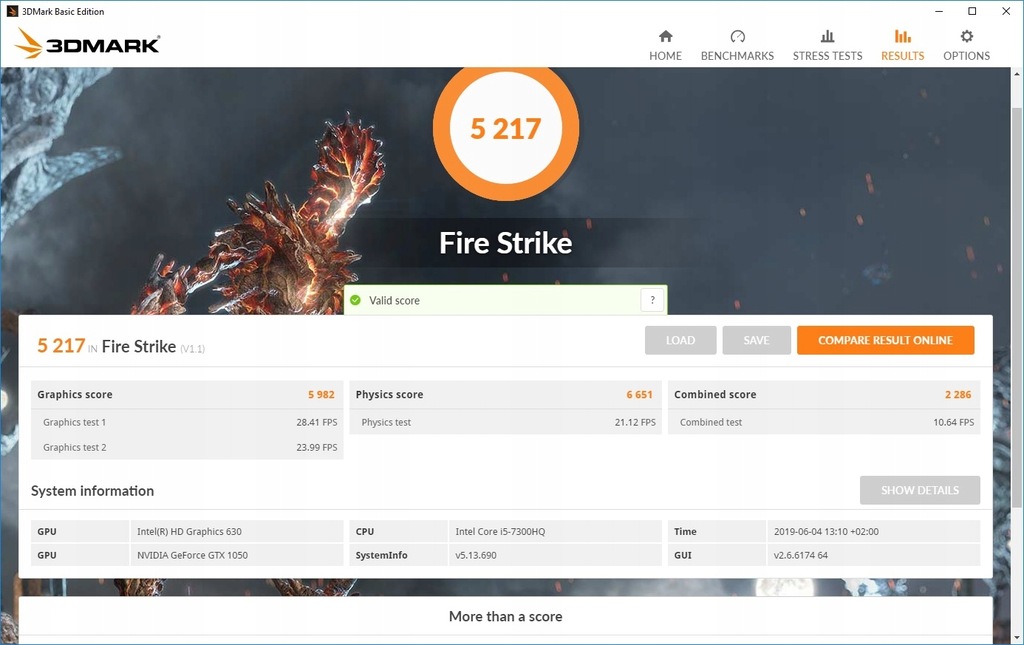The height and width of the screenshot is (645, 1024).
Task: Click the Time value 2019-06-04 13:10
Action: coord(826,531)
